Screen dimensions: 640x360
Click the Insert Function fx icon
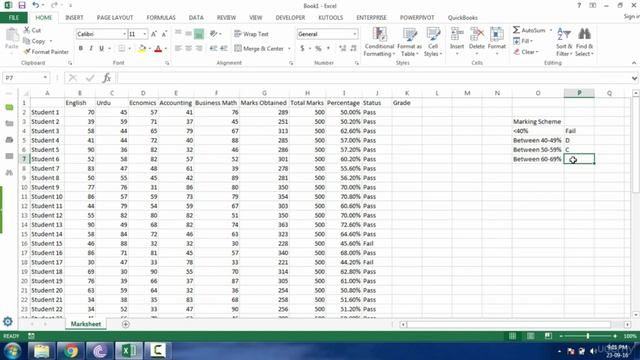(107, 78)
